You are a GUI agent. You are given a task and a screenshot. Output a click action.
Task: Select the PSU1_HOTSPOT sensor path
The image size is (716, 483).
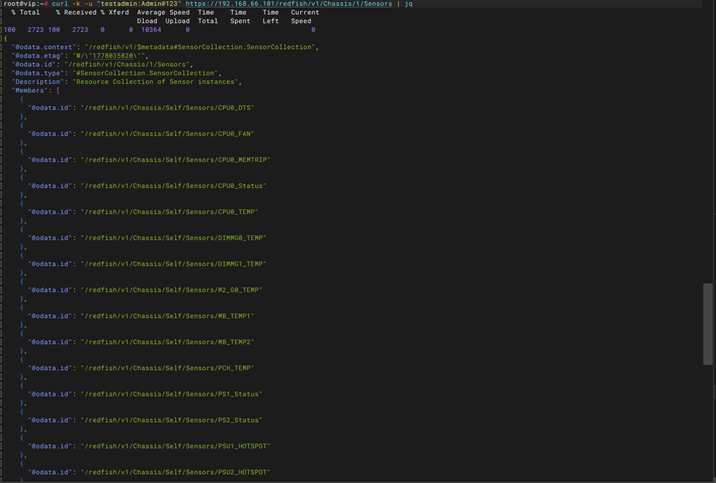tap(175, 446)
